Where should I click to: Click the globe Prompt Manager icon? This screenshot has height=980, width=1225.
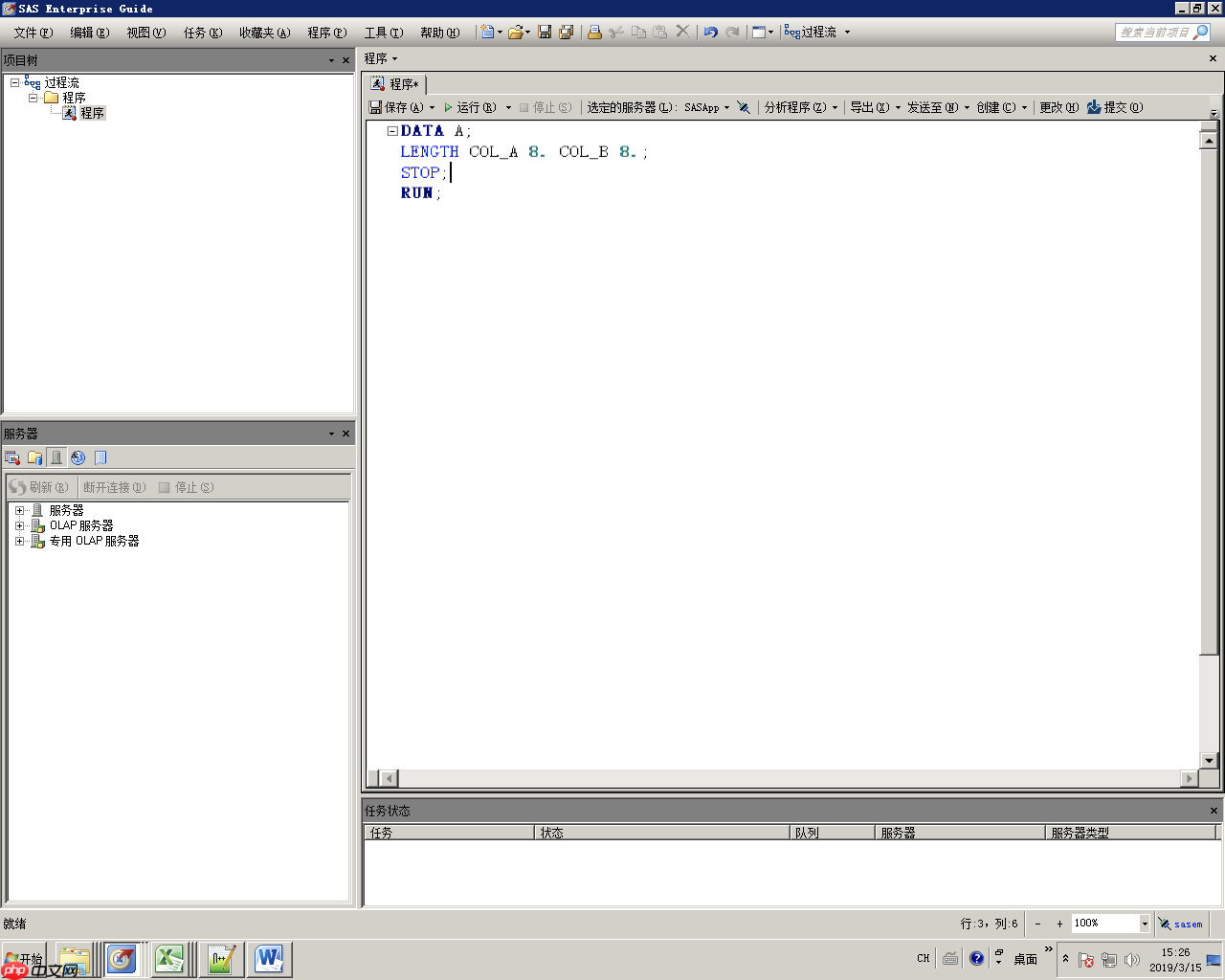coord(78,457)
